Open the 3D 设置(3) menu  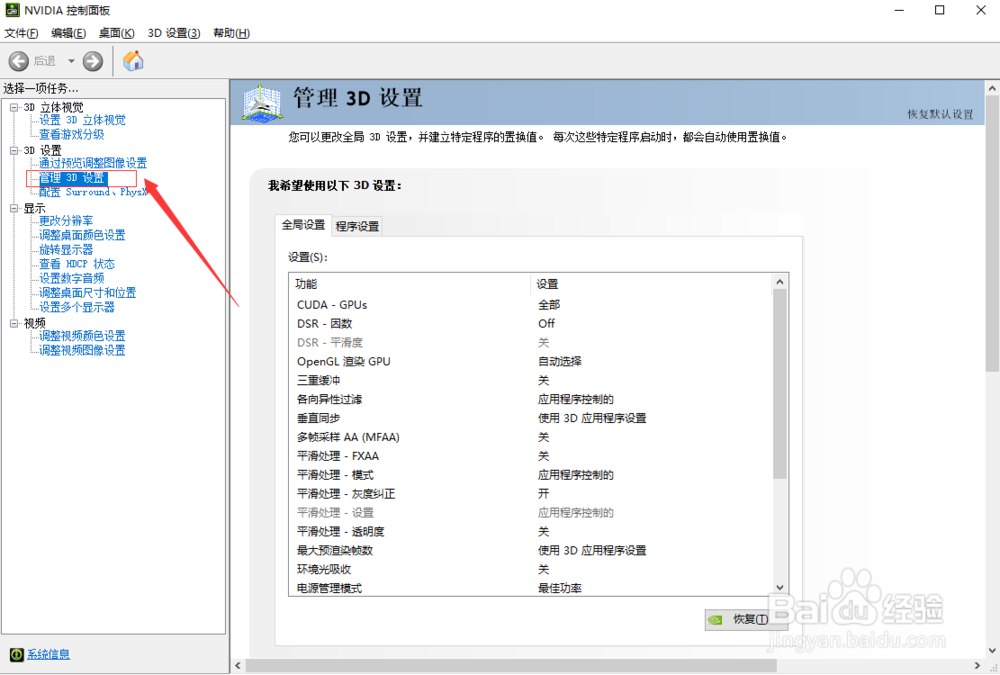point(174,33)
